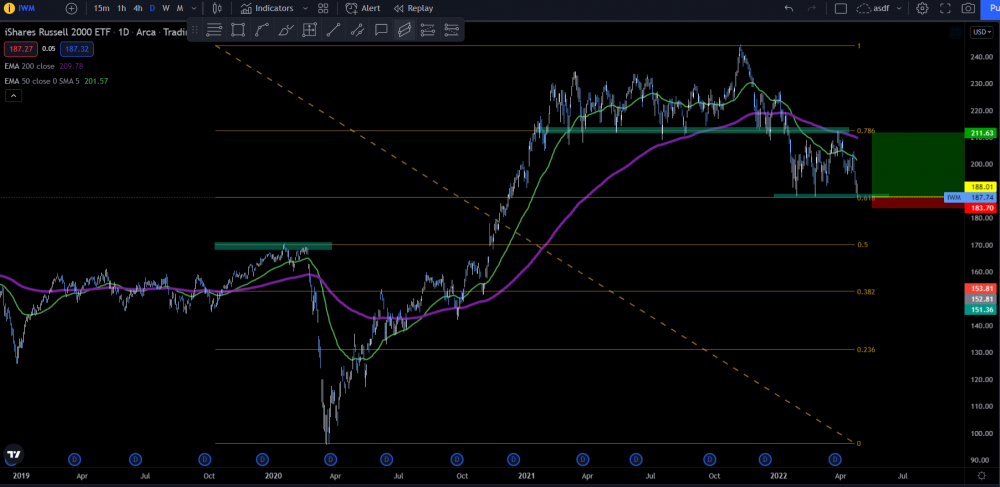Collapse the indicator legend arrow

(x=13, y=96)
